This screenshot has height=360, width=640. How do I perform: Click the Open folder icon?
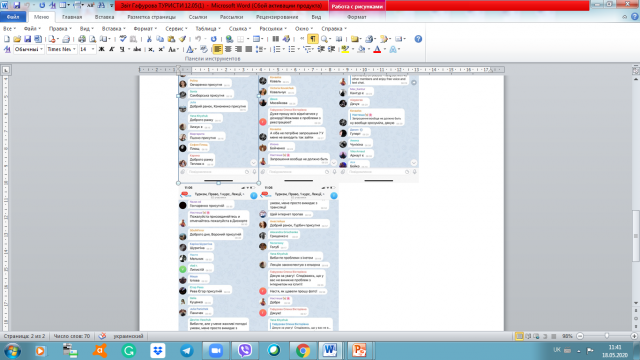pos(17,39)
